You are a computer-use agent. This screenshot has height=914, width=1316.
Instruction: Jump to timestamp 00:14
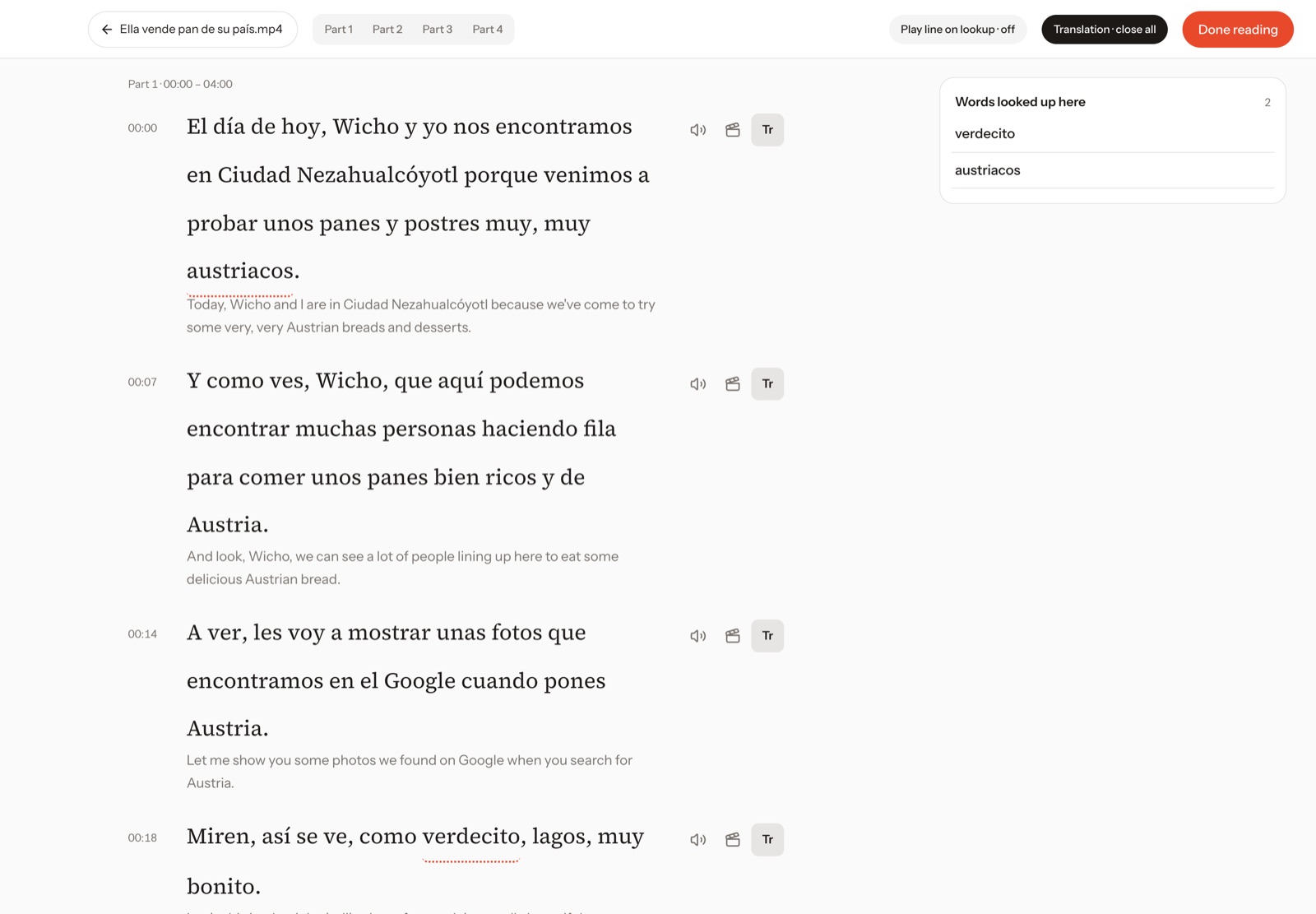click(142, 634)
